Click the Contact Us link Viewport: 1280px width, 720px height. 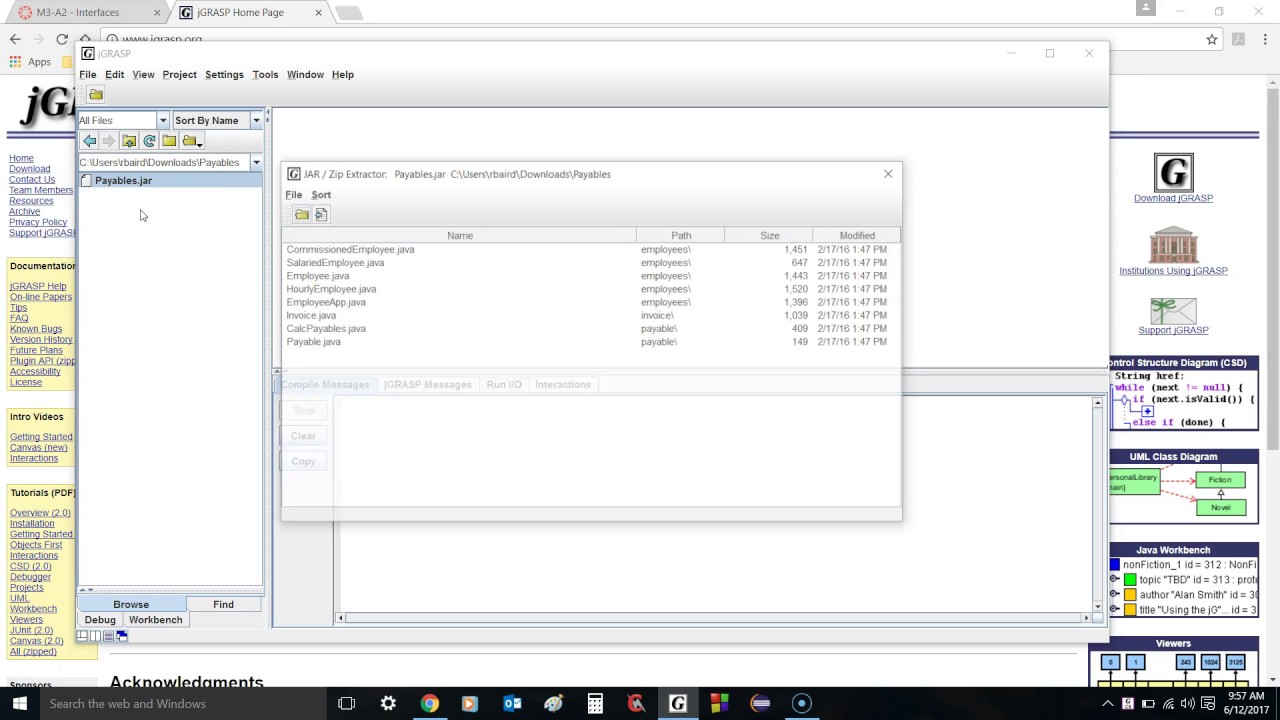click(32, 180)
